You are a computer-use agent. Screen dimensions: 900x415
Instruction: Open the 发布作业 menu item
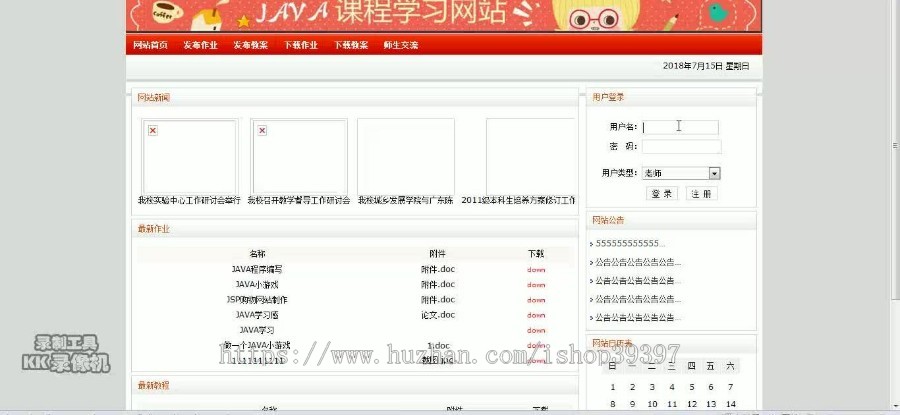pyautogui.click(x=200, y=45)
